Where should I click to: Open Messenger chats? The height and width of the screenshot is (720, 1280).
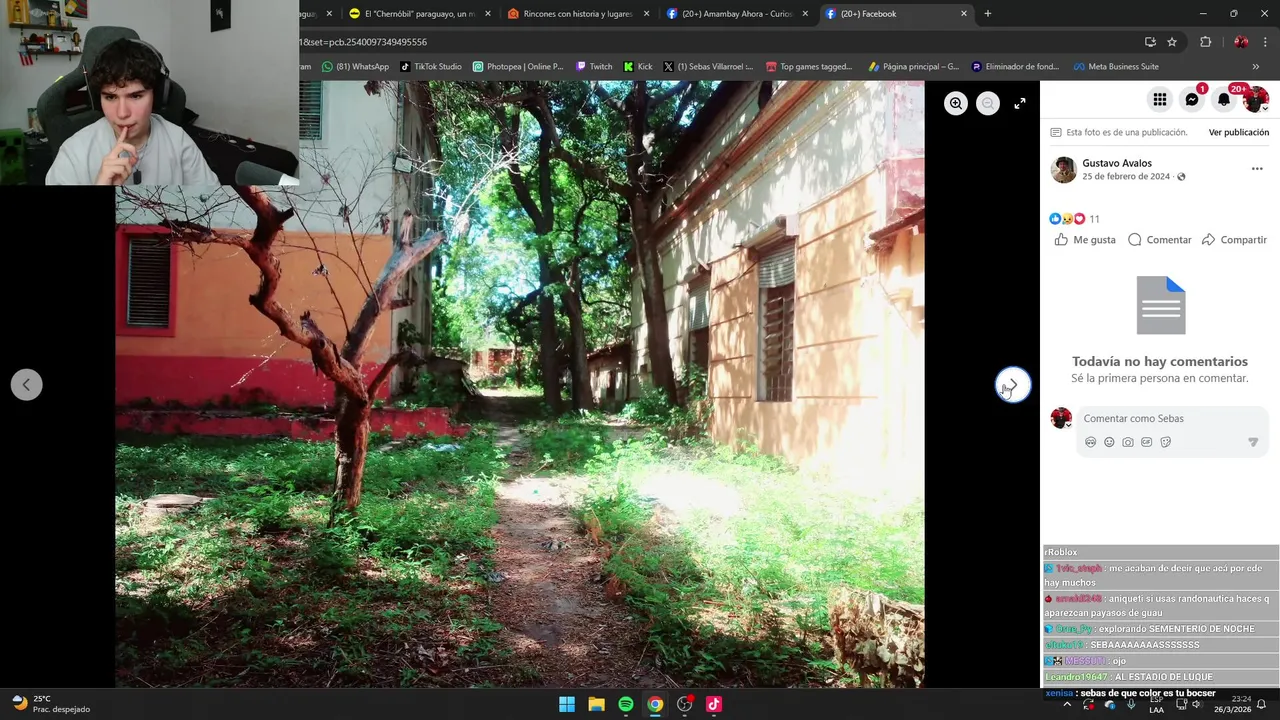tap(1192, 99)
